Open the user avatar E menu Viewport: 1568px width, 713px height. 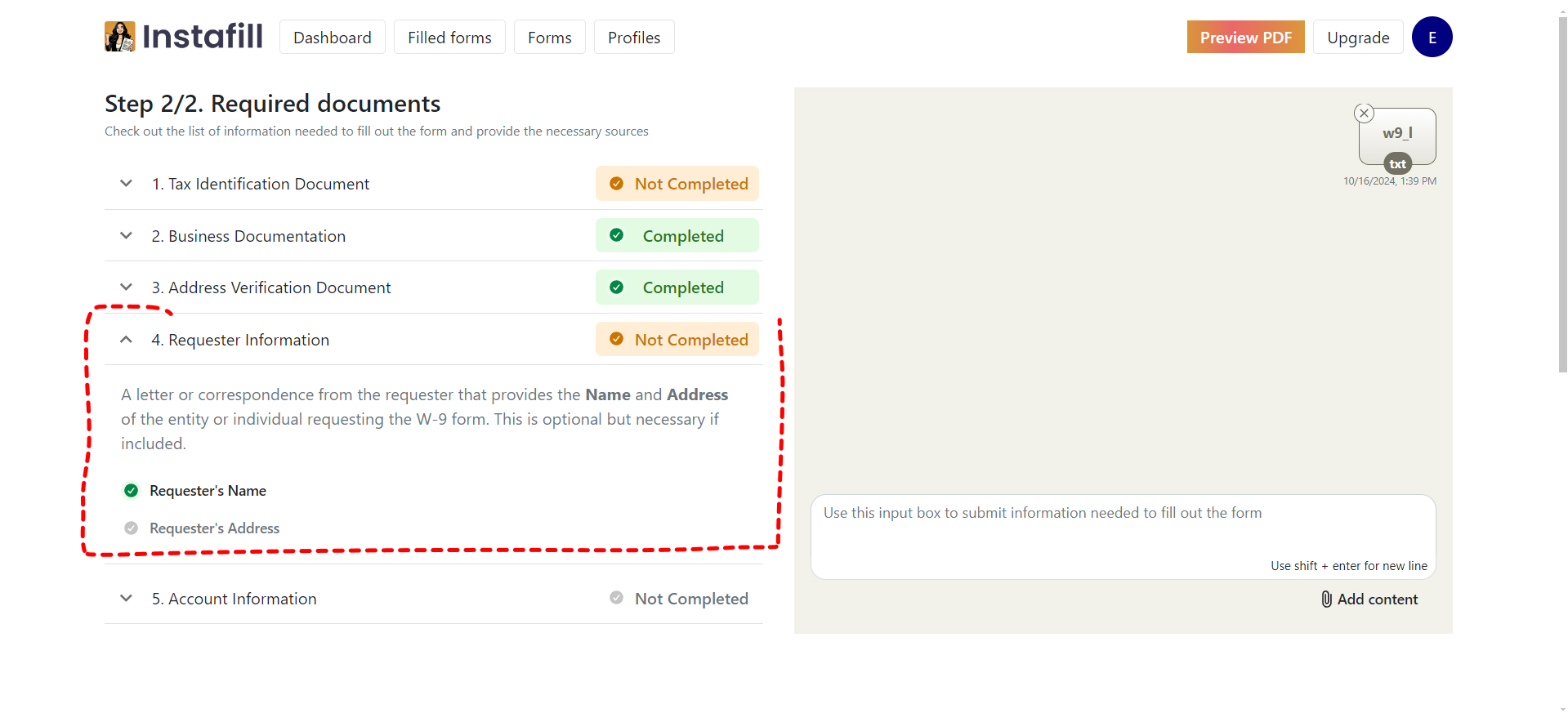pyautogui.click(x=1432, y=37)
